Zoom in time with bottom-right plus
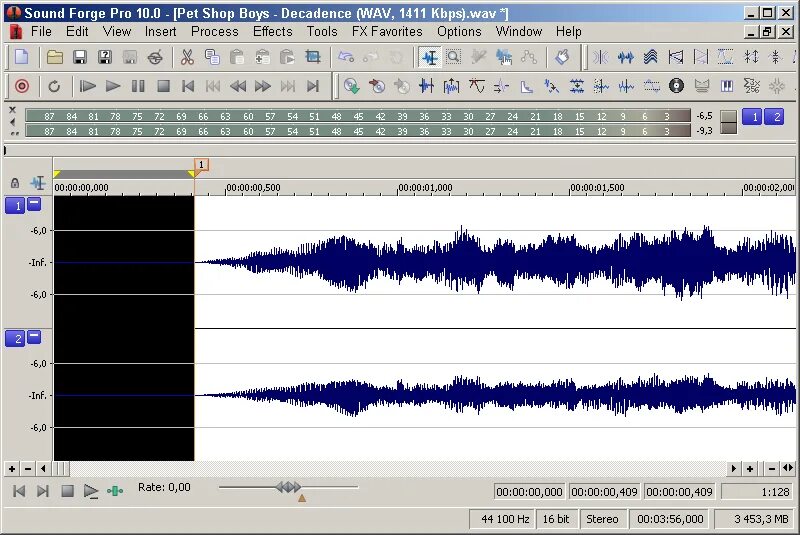Screen dimensions: 800x535 click(x=749, y=468)
